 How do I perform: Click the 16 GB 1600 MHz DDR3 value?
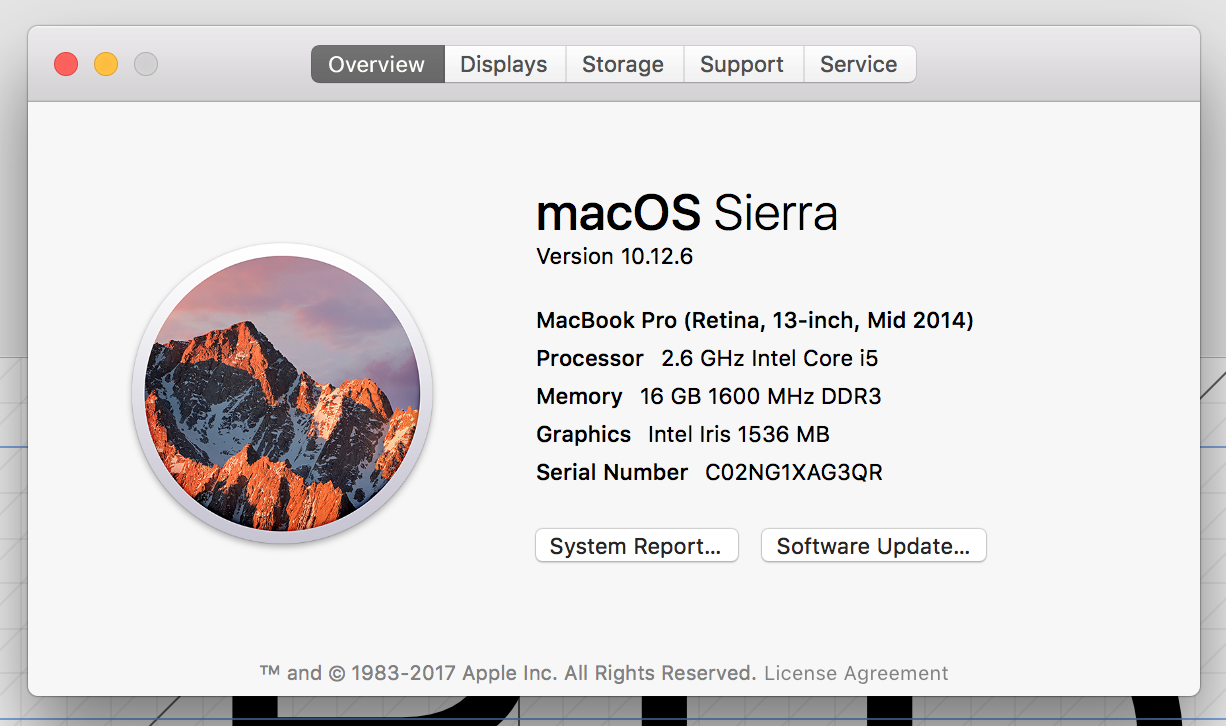click(x=760, y=396)
